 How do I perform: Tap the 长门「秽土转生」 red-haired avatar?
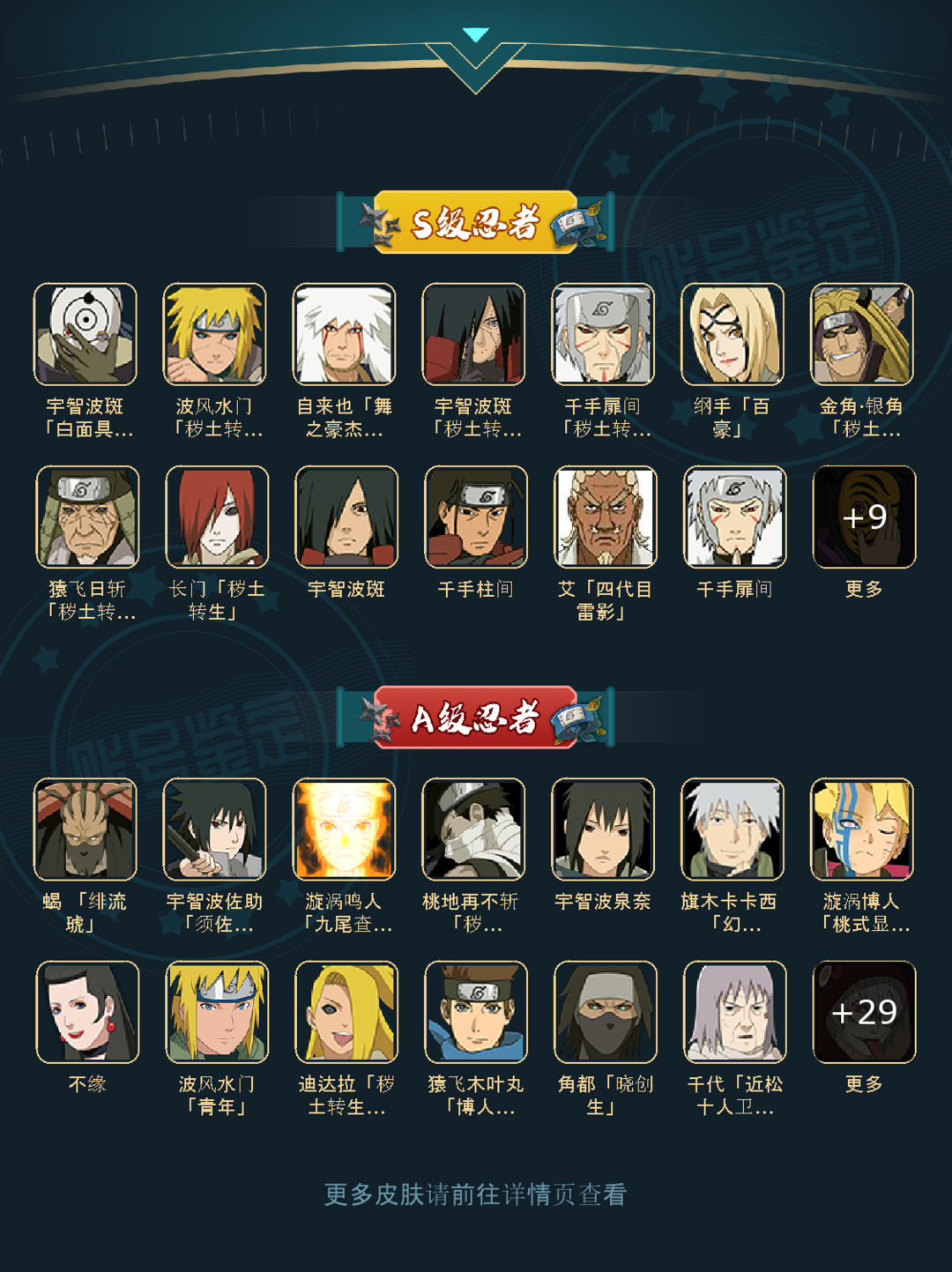pos(217,517)
